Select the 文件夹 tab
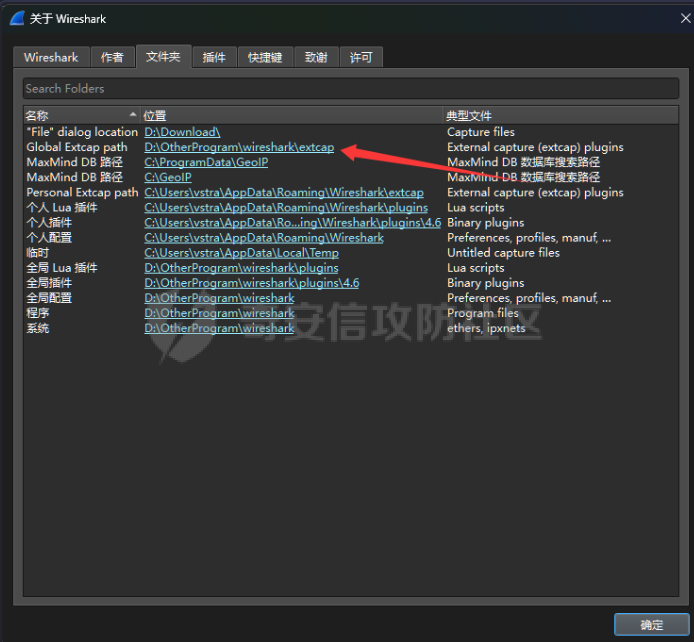The height and width of the screenshot is (642, 694). 163,56
